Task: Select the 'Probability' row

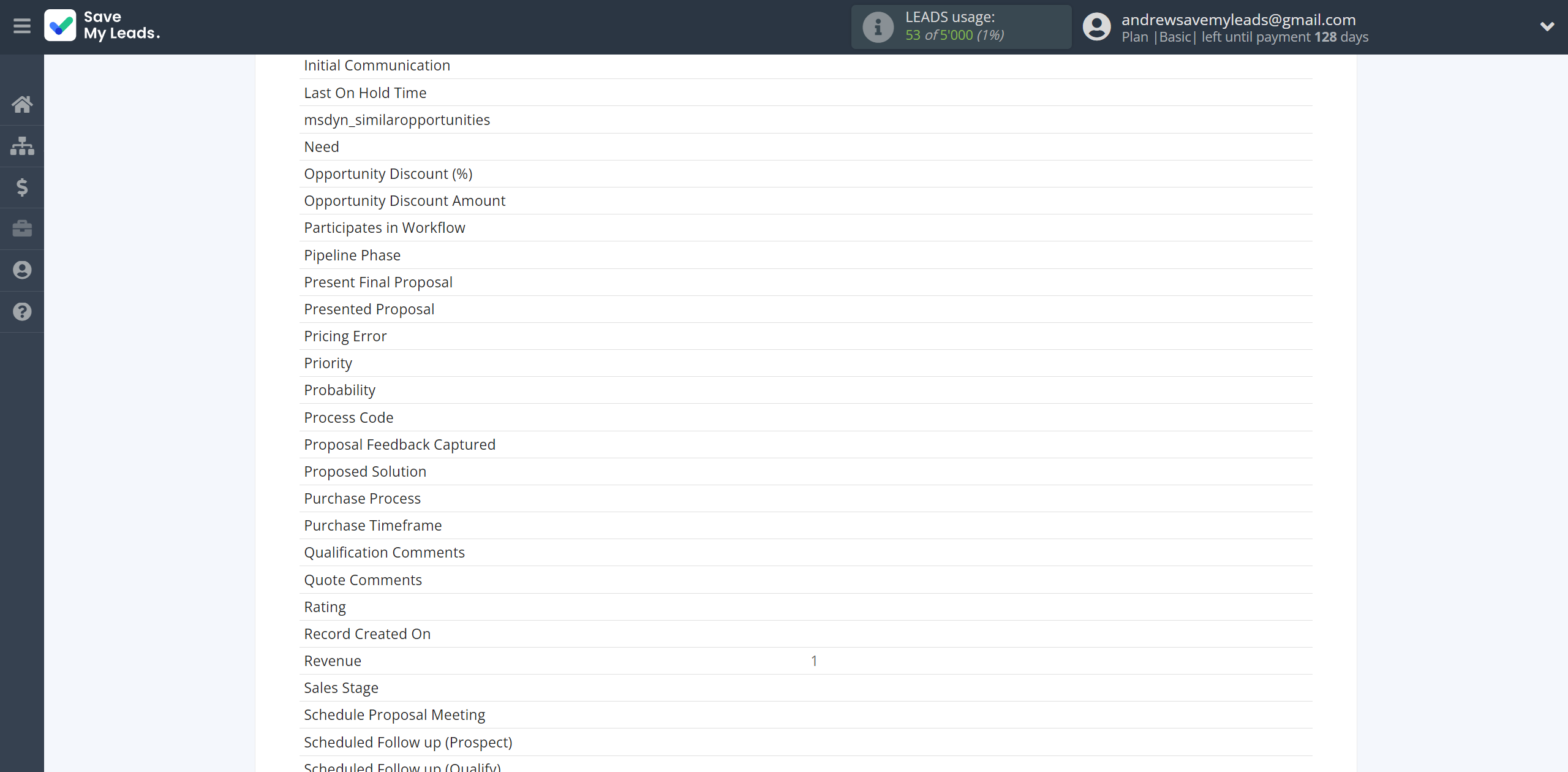Action: click(x=805, y=390)
